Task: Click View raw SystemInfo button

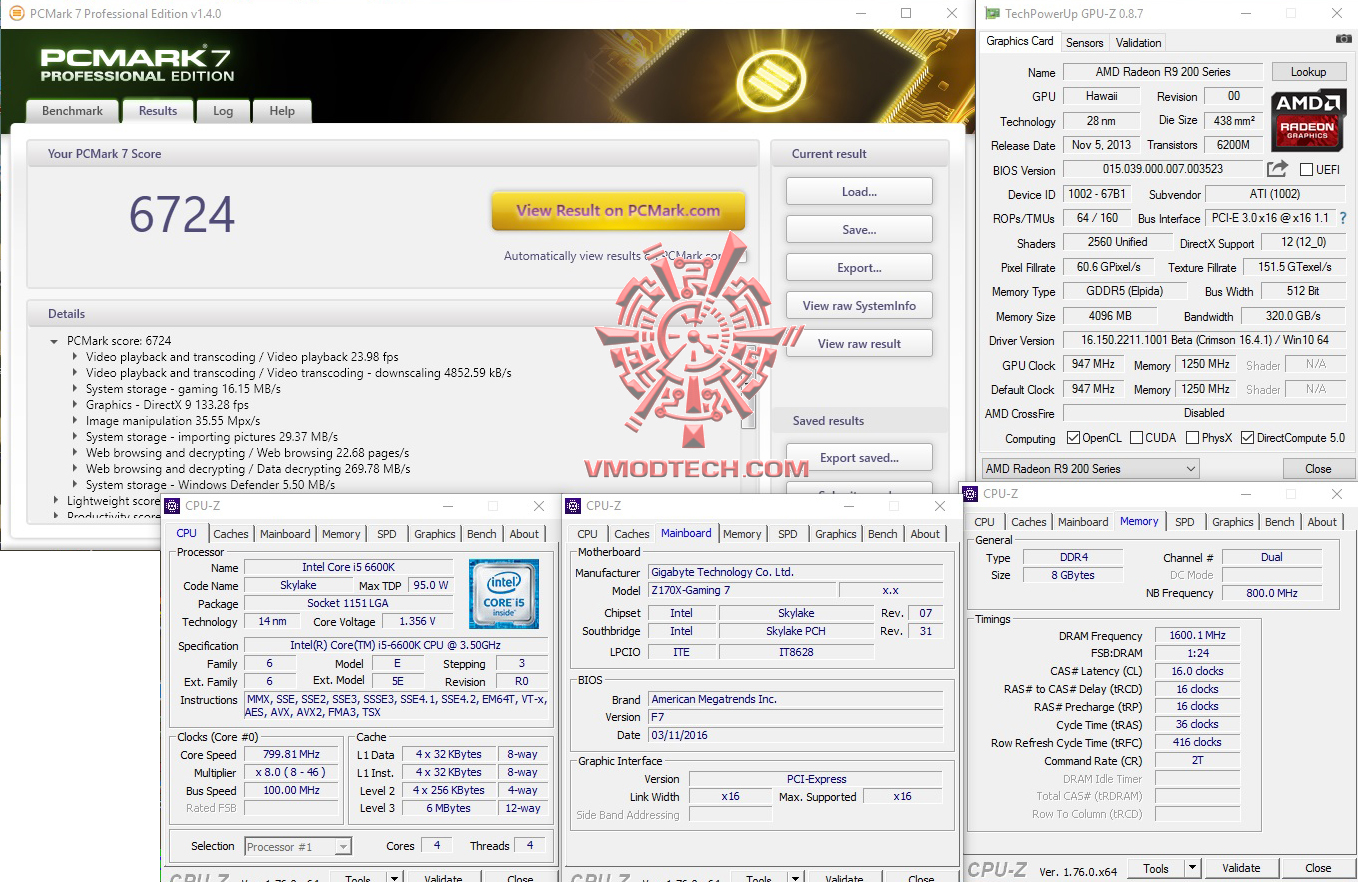Action: (x=859, y=306)
